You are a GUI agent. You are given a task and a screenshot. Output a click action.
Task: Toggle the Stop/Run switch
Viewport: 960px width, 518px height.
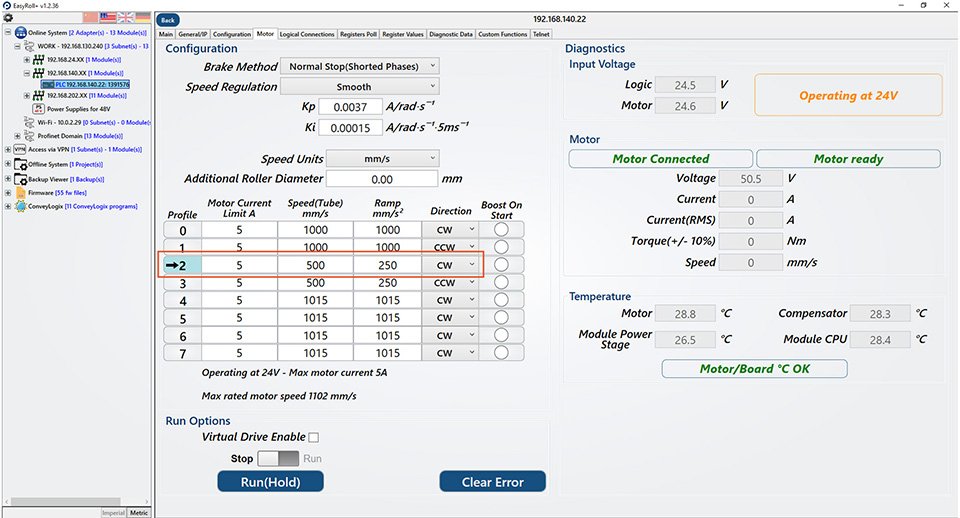[278, 458]
